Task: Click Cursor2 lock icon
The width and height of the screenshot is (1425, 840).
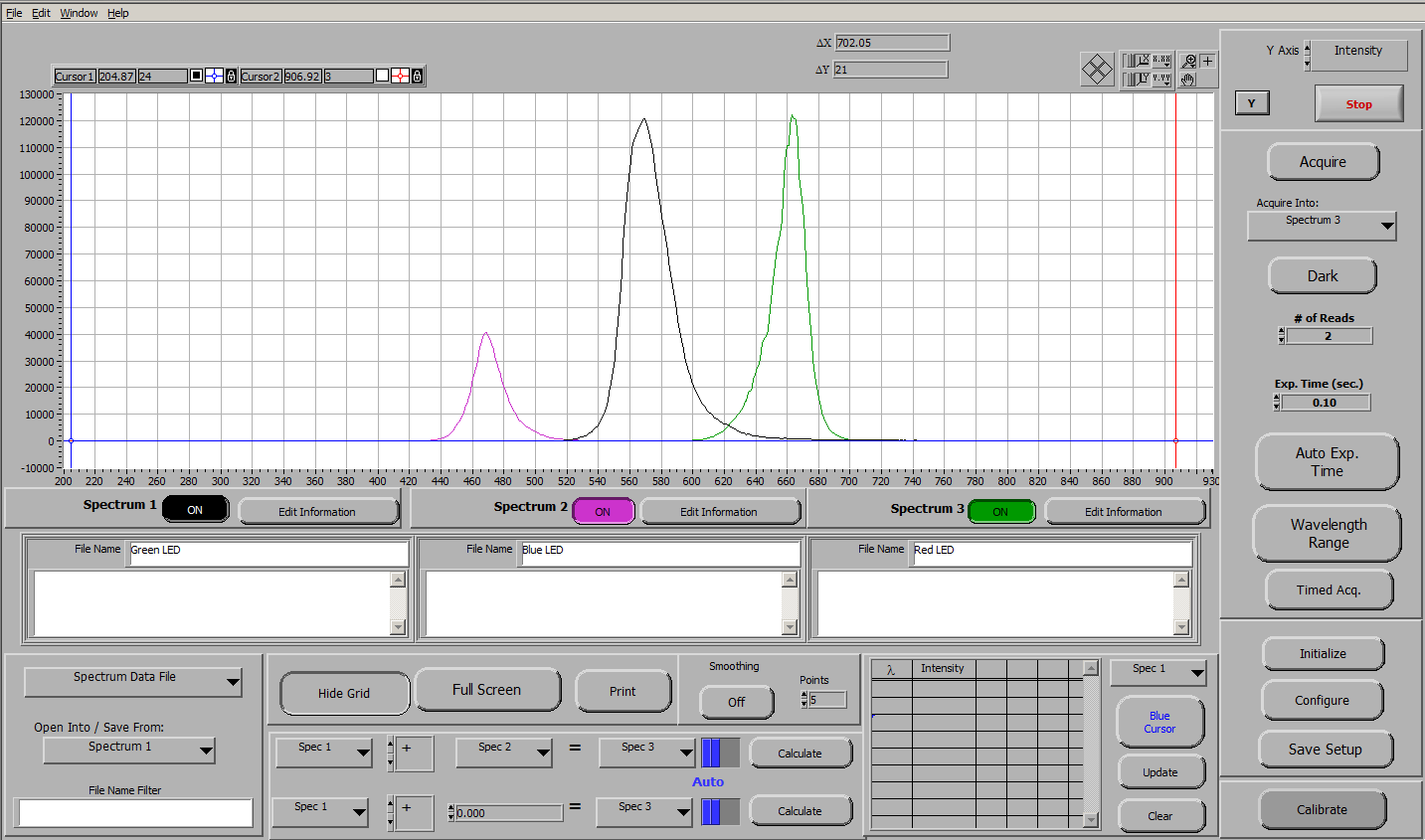Action: click(418, 77)
